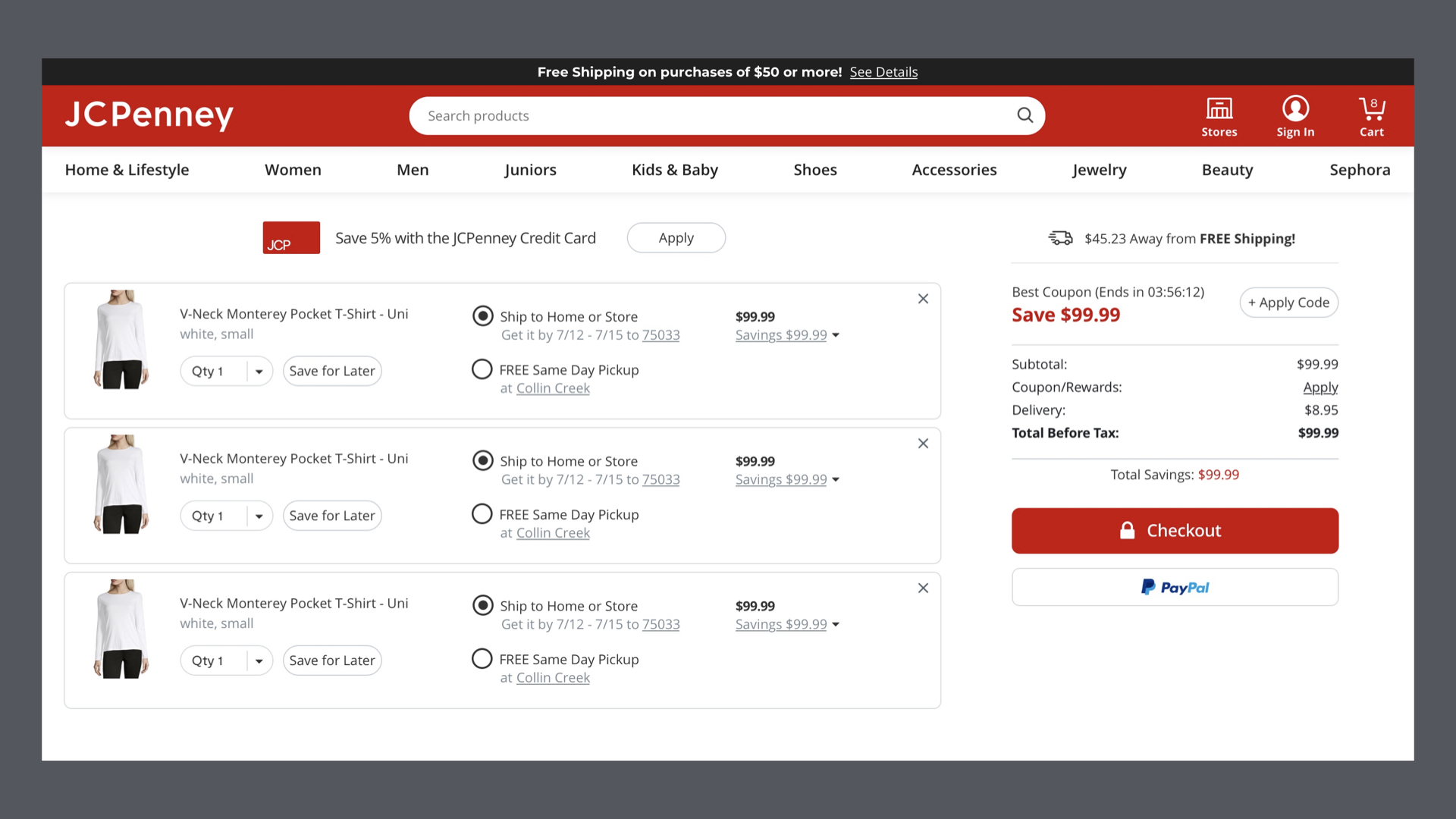Click zip code 75033 on second item

(x=661, y=480)
